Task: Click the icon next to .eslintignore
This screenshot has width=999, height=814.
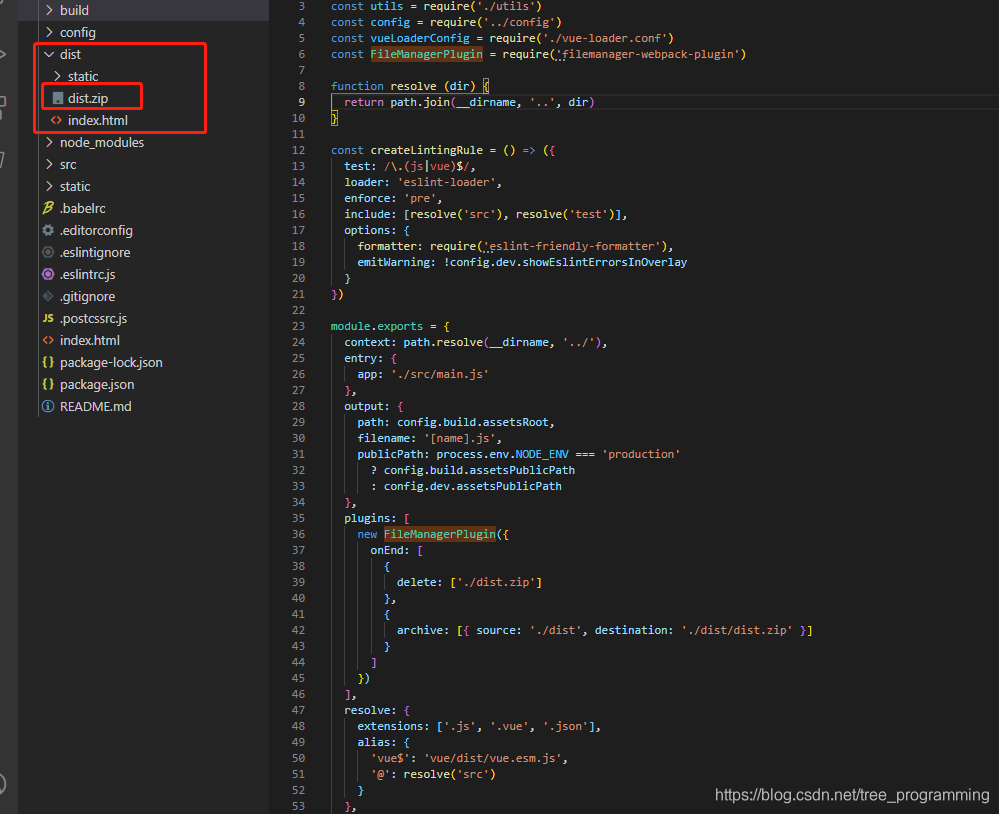Action: [x=48, y=252]
